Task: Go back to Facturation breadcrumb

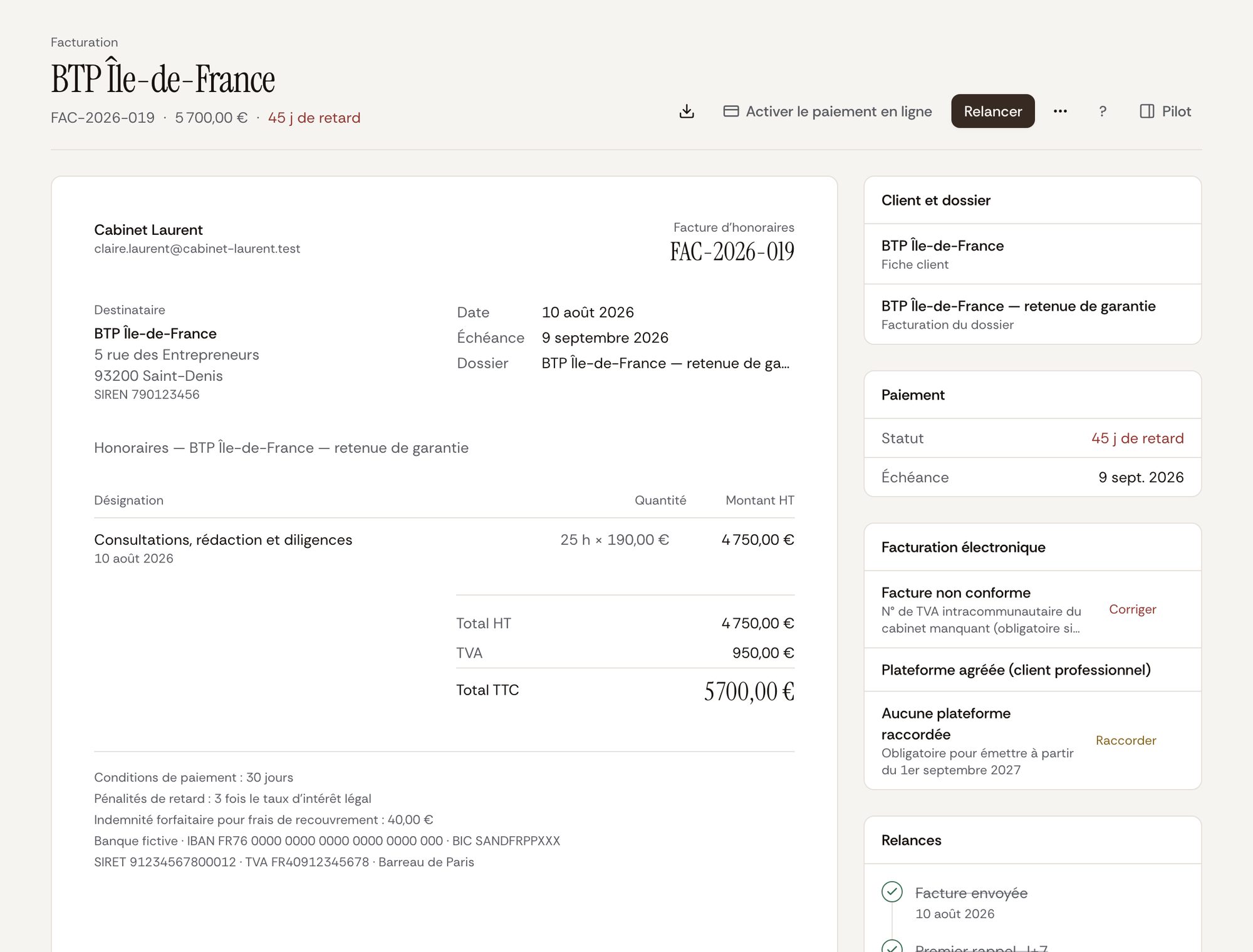Action: click(x=84, y=42)
